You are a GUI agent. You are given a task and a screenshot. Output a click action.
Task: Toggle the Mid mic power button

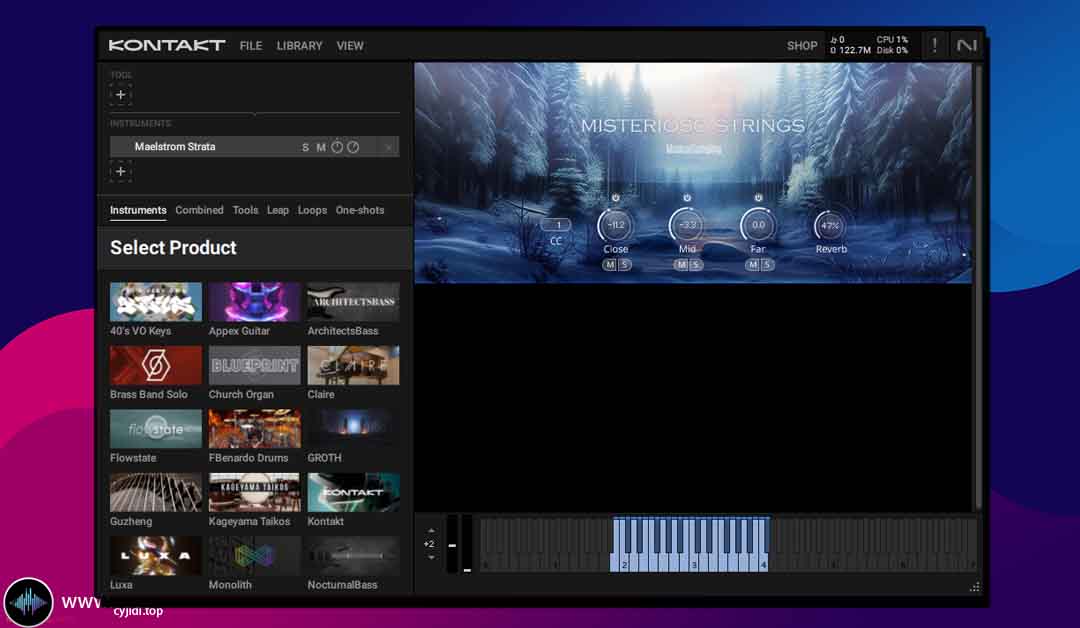687,198
